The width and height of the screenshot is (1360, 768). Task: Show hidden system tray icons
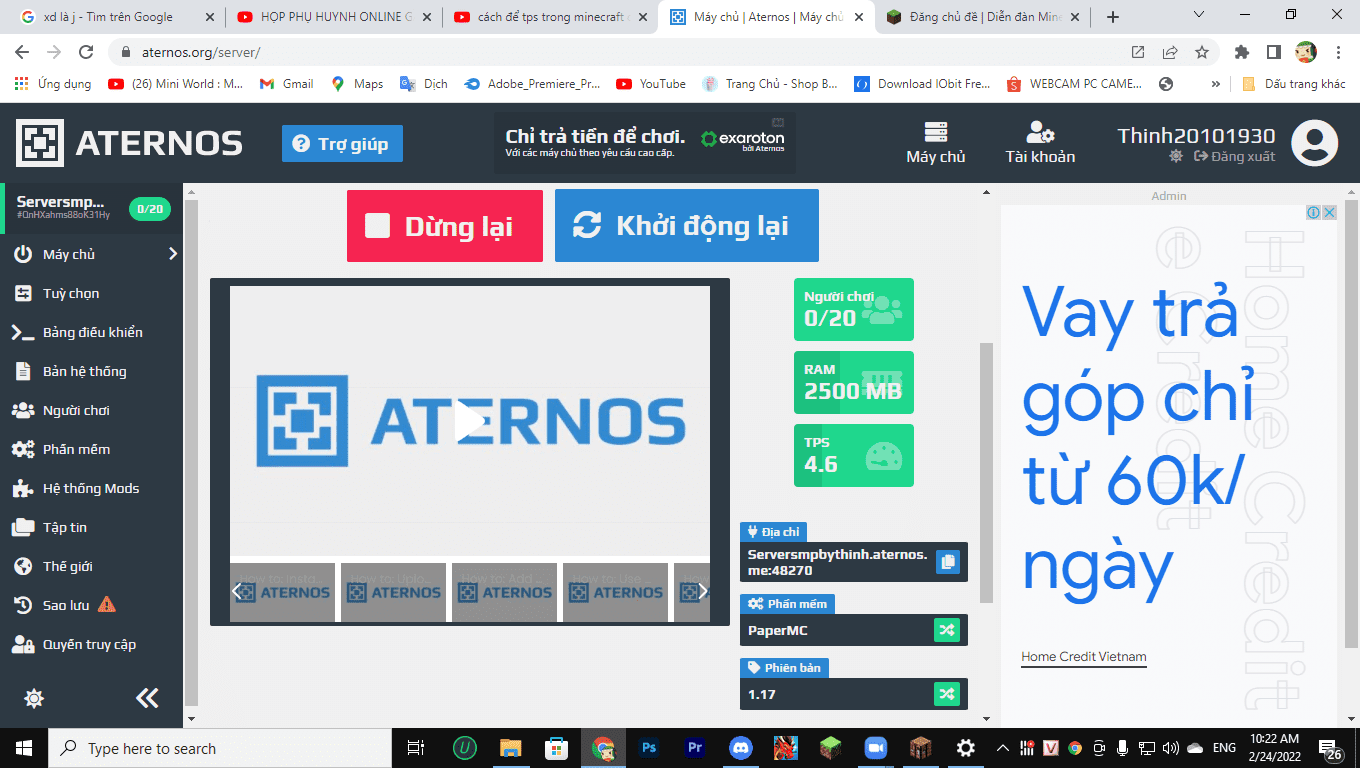coord(1003,747)
